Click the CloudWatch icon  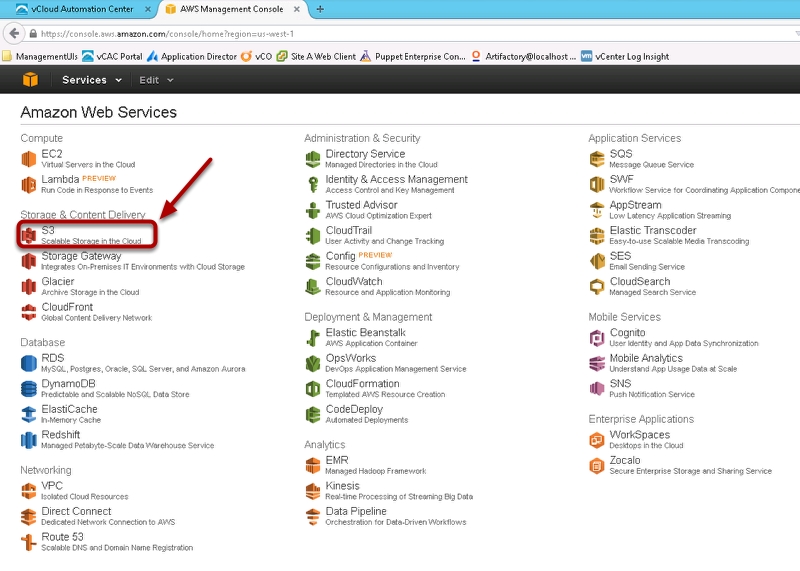pyautogui.click(x=313, y=286)
